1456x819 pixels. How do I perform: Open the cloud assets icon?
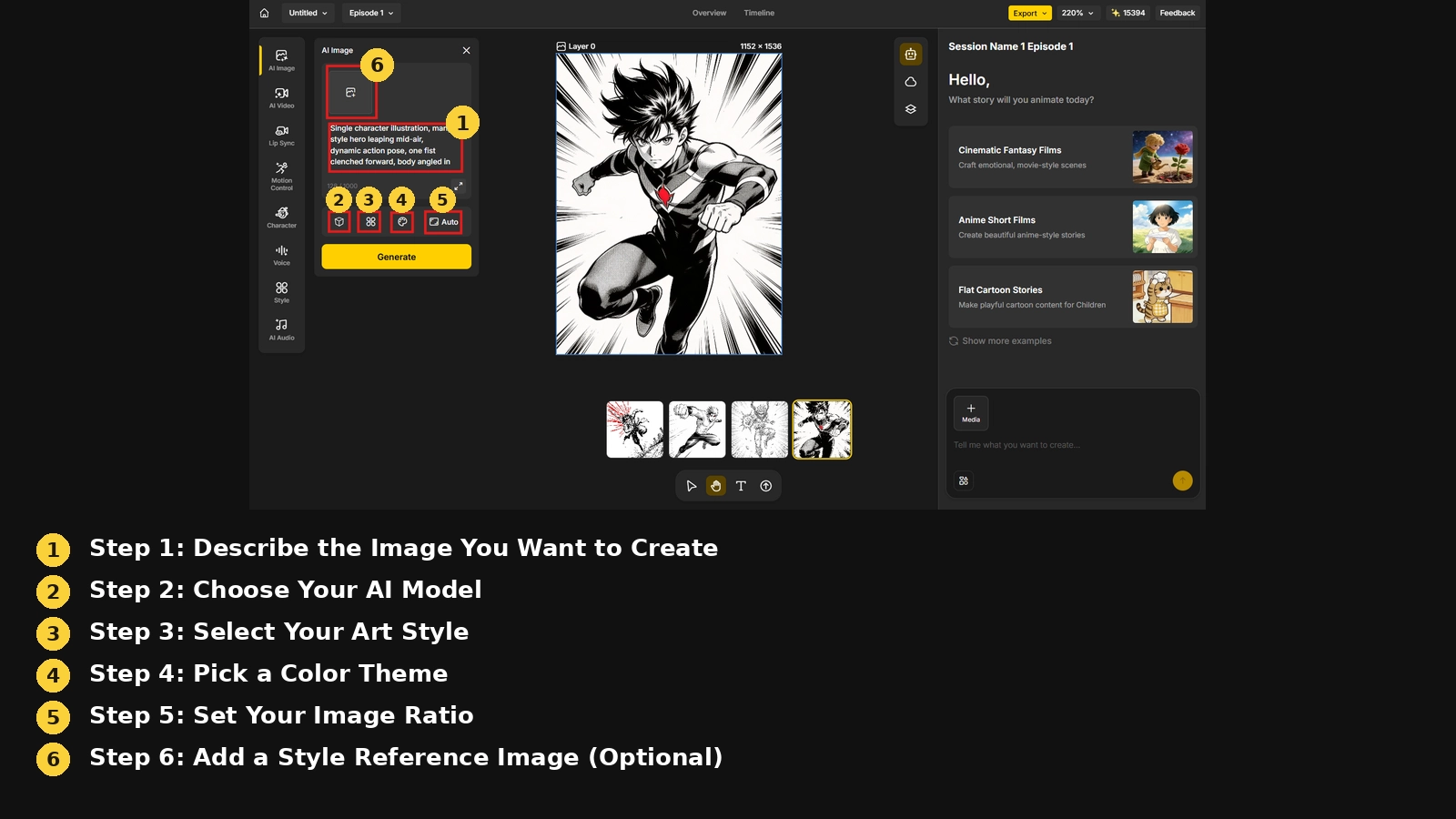pyautogui.click(x=910, y=82)
